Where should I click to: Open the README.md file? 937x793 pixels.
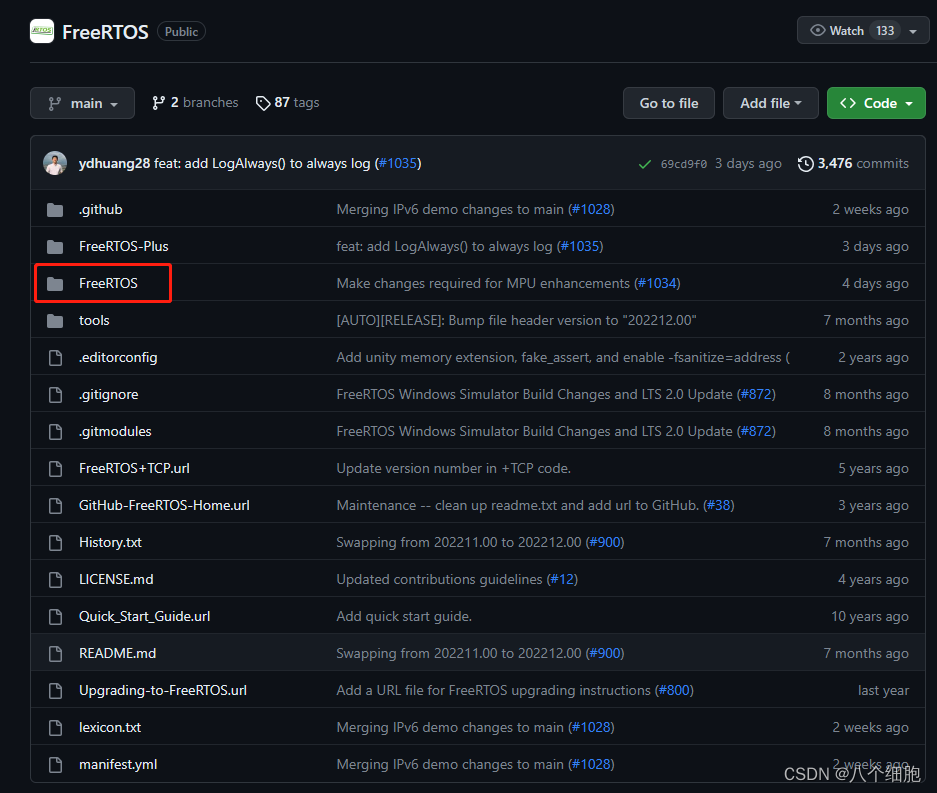click(x=117, y=654)
